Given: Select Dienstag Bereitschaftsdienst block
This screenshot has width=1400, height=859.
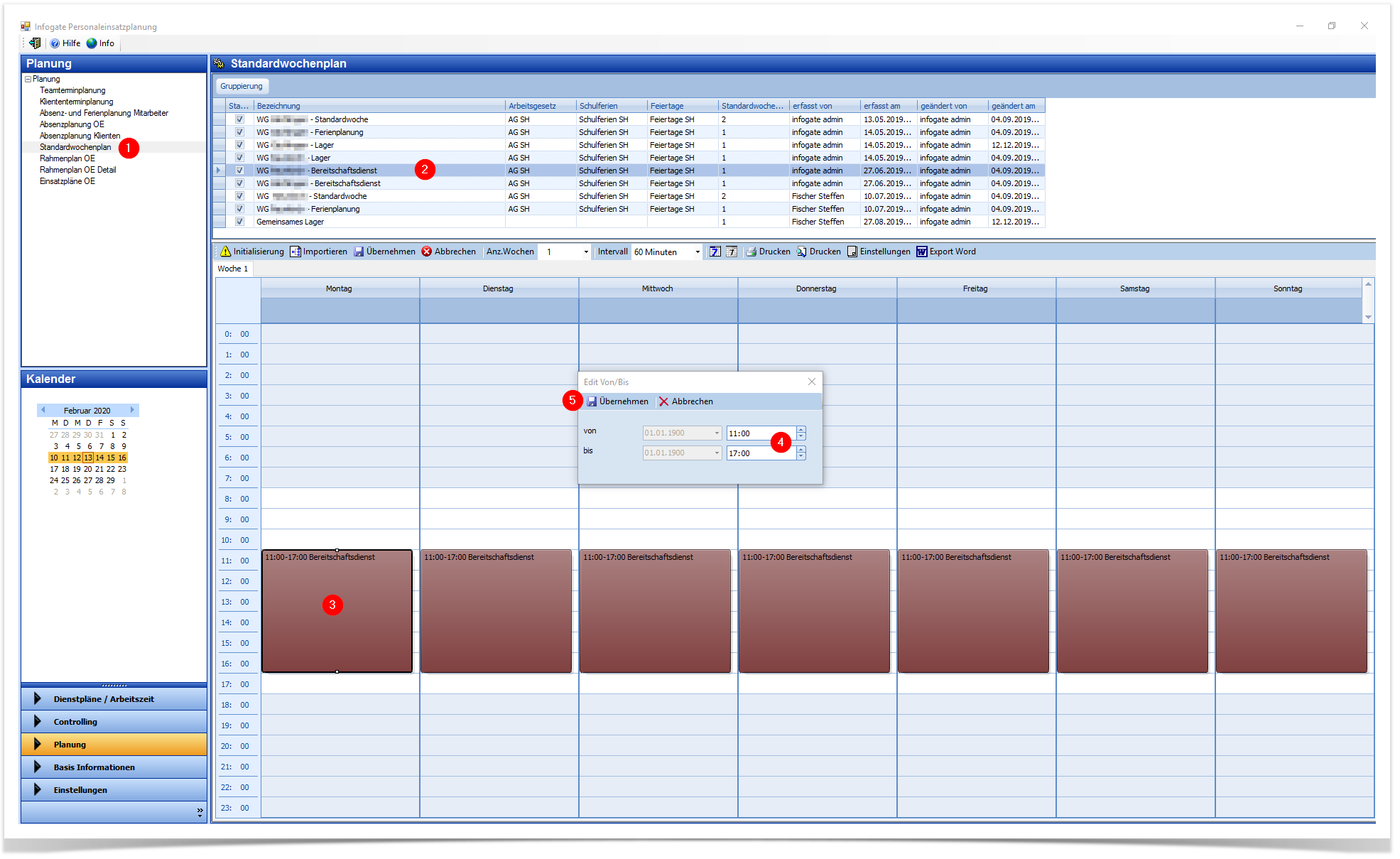Looking at the screenshot, I should click(496, 611).
